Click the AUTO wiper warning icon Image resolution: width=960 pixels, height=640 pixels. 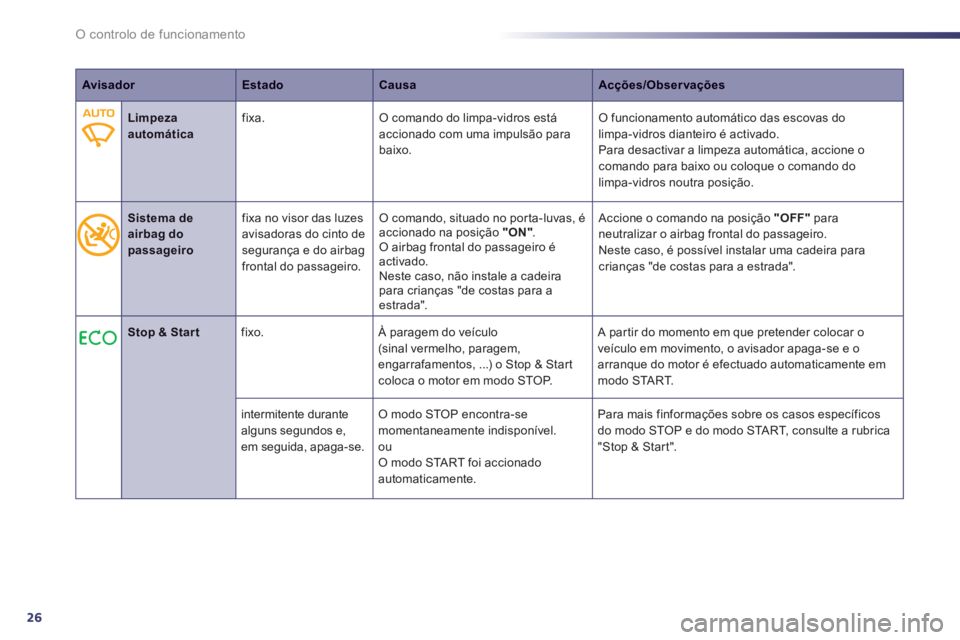point(98,127)
